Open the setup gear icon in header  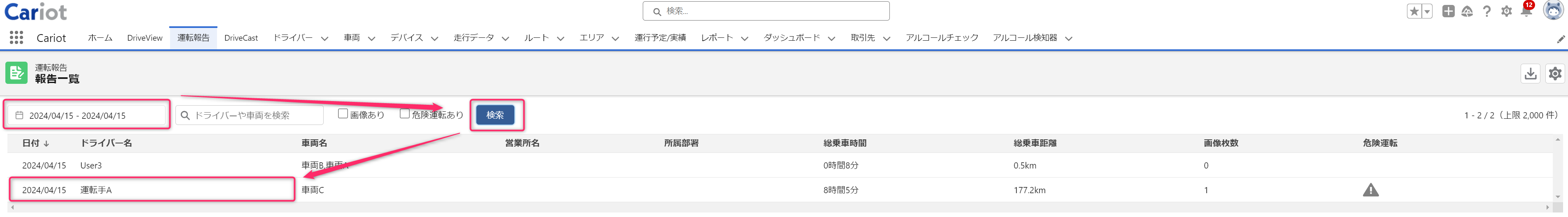point(1507,11)
